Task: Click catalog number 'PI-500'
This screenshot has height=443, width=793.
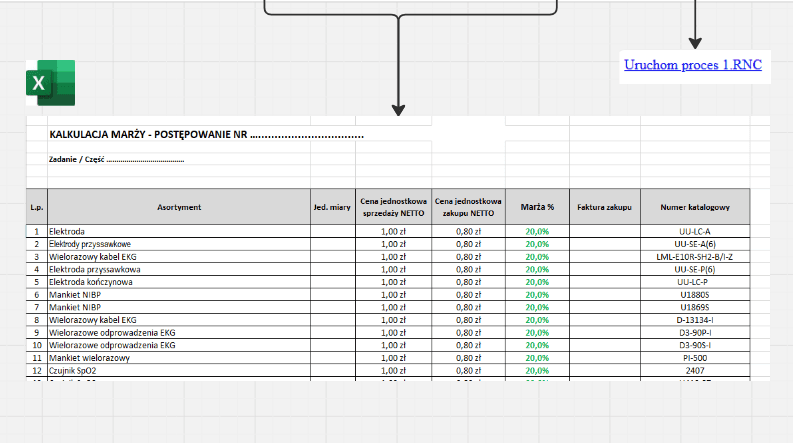Action: (695, 358)
